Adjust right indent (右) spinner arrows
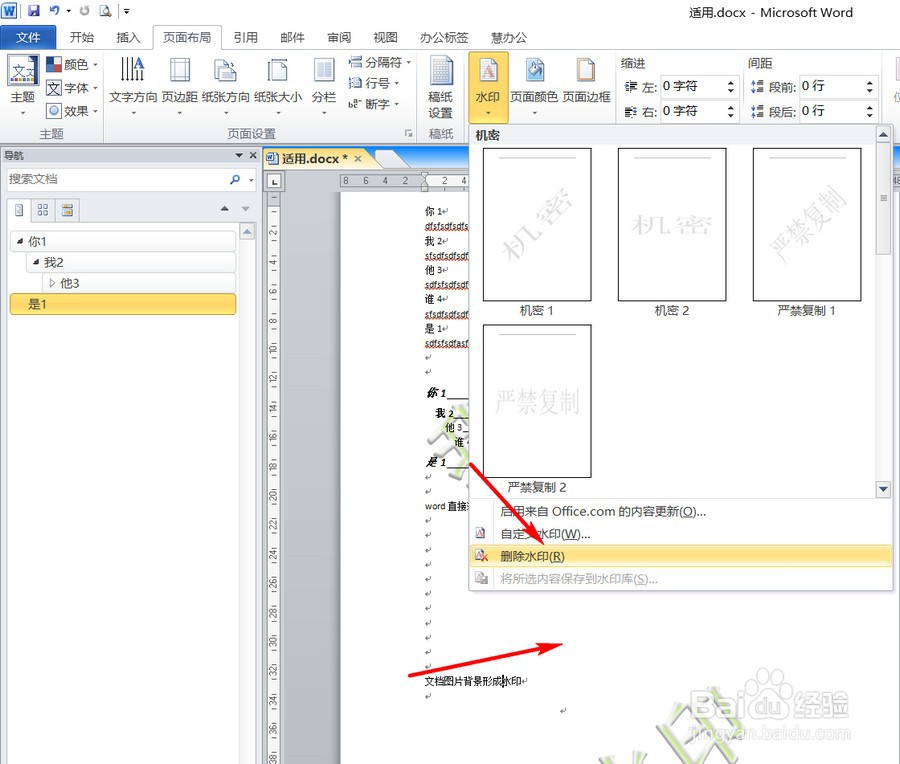This screenshot has width=900, height=764. 730,110
